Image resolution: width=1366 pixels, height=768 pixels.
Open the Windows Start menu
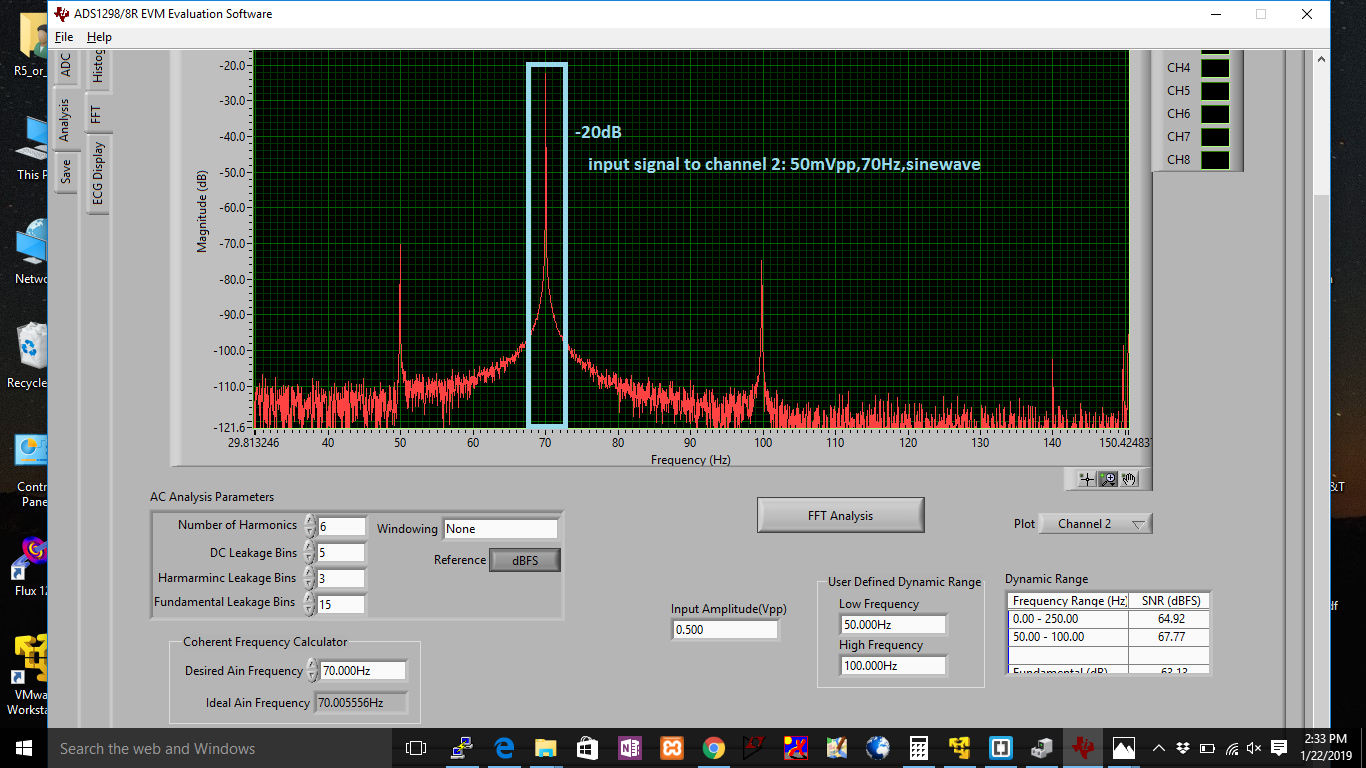click(x=24, y=748)
